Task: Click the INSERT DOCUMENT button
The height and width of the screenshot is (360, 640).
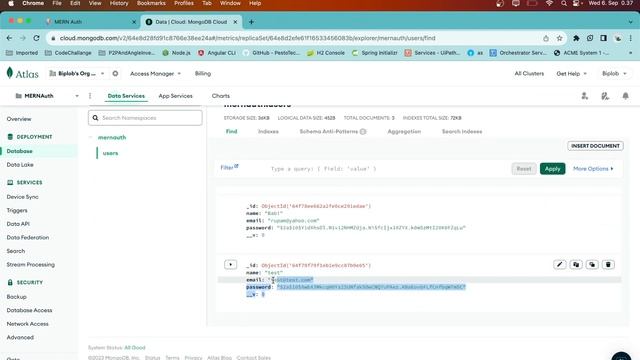Action: pyautogui.click(x=595, y=146)
